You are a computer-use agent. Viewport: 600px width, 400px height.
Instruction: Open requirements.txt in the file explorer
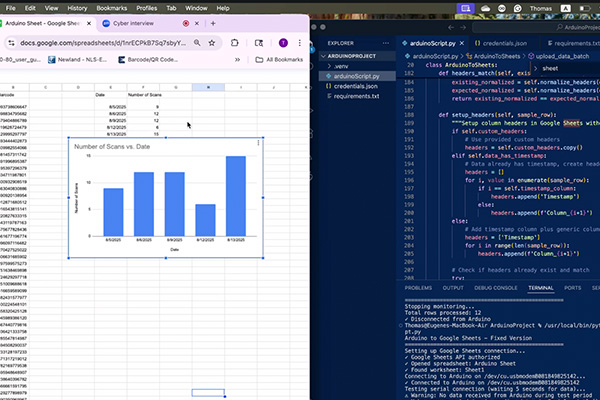click(354, 97)
